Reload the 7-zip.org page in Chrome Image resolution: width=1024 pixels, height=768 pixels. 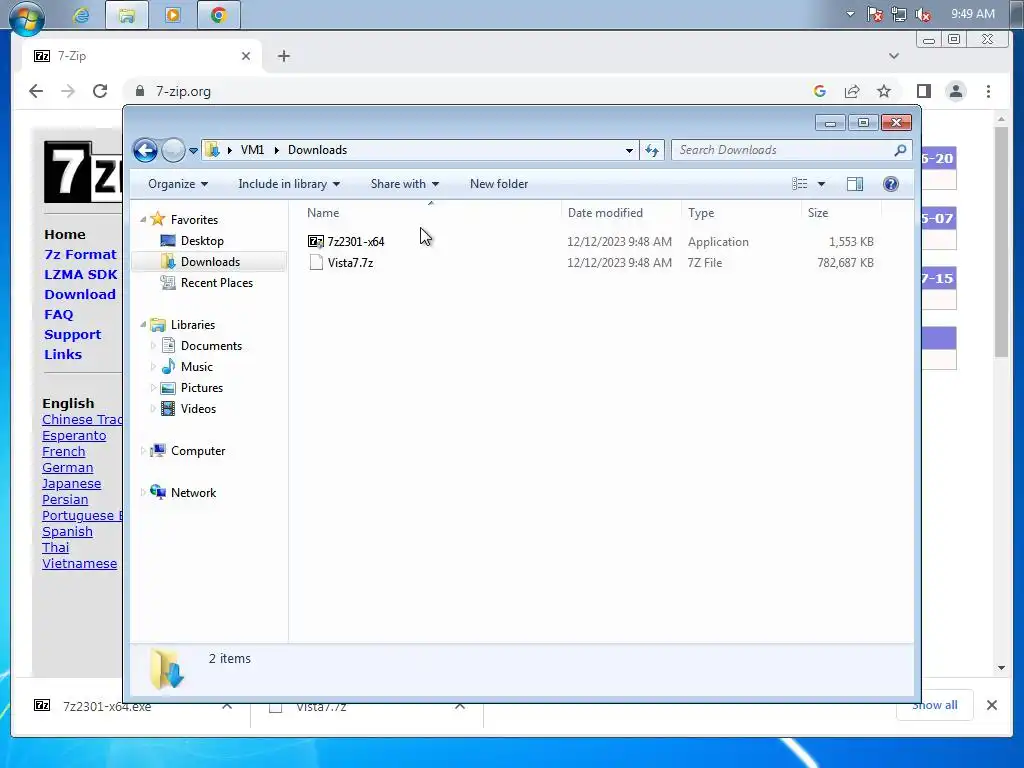click(x=100, y=91)
